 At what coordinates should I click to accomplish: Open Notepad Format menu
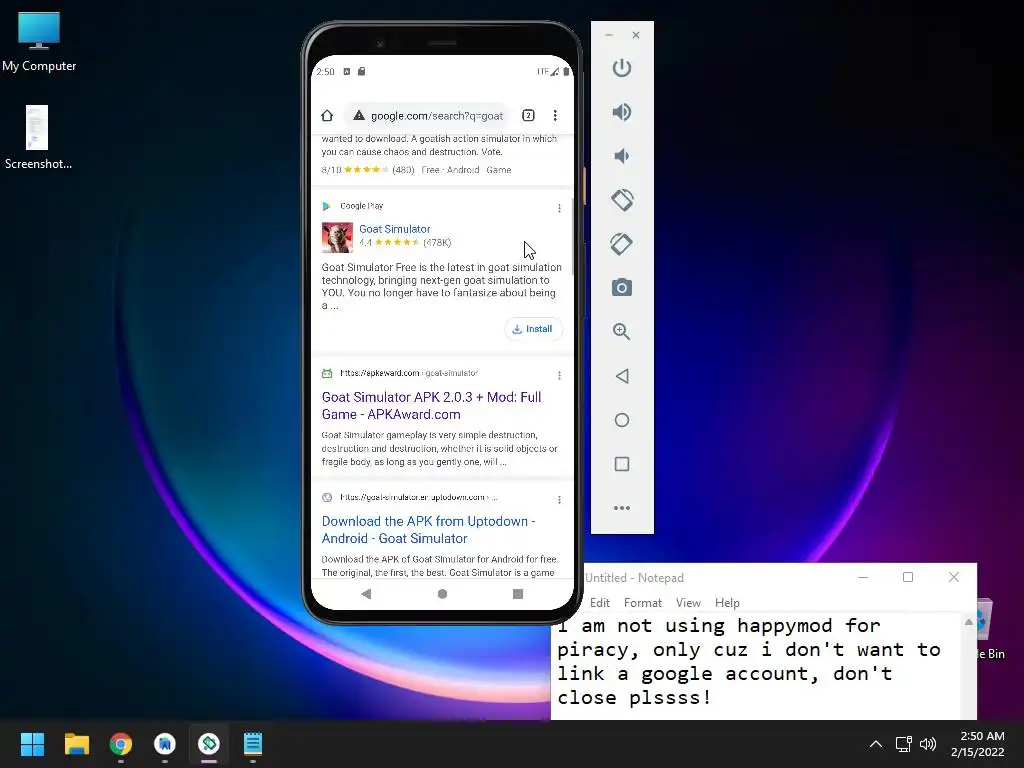click(x=643, y=603)
